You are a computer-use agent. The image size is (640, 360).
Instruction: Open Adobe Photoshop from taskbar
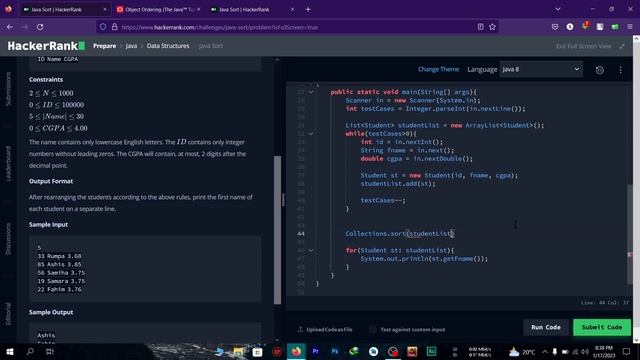click(335, 351)
